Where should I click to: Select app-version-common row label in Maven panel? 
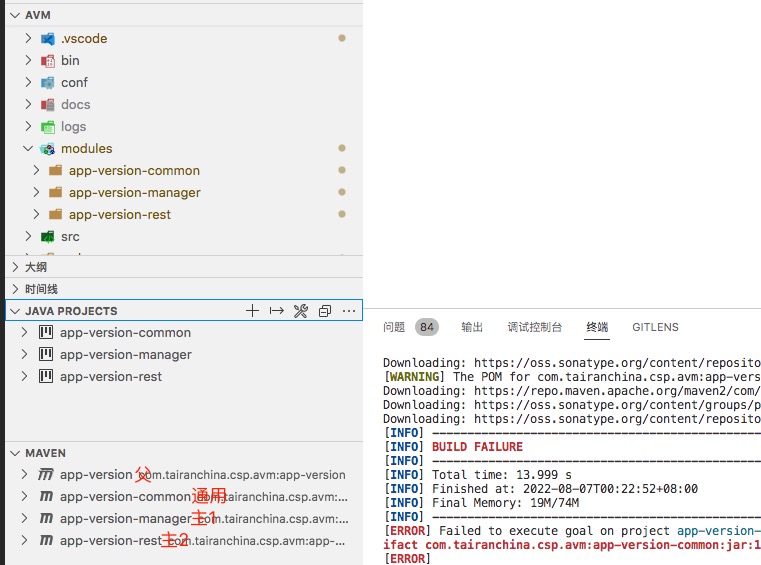pyautogui.click(x=125, y=497)
